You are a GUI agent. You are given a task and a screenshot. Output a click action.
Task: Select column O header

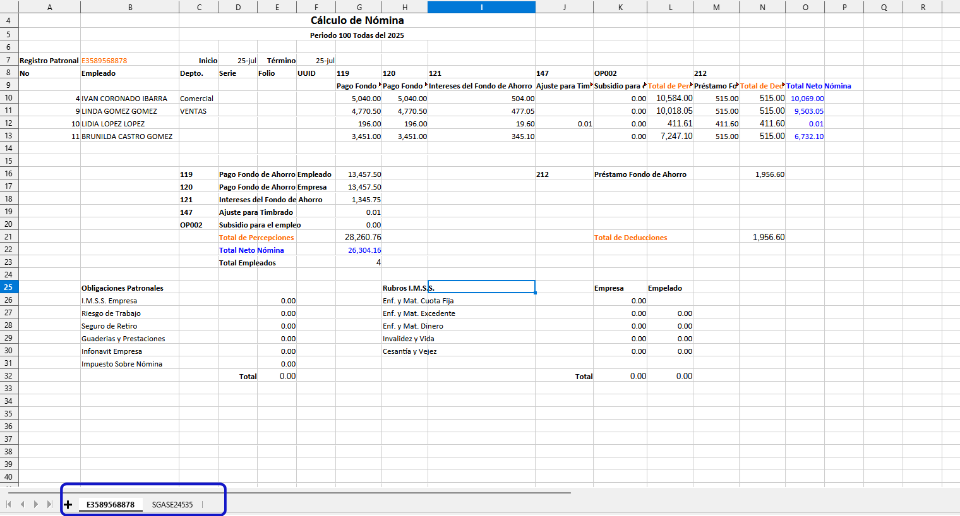tap(805, 7)
